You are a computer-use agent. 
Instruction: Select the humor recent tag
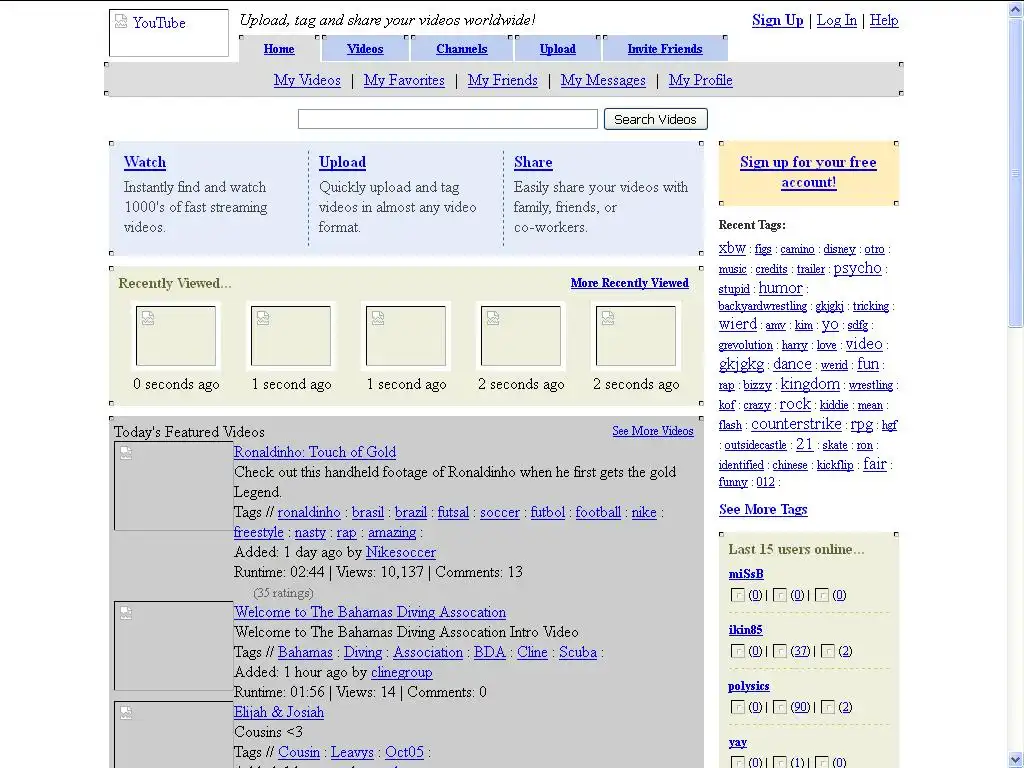780,287
